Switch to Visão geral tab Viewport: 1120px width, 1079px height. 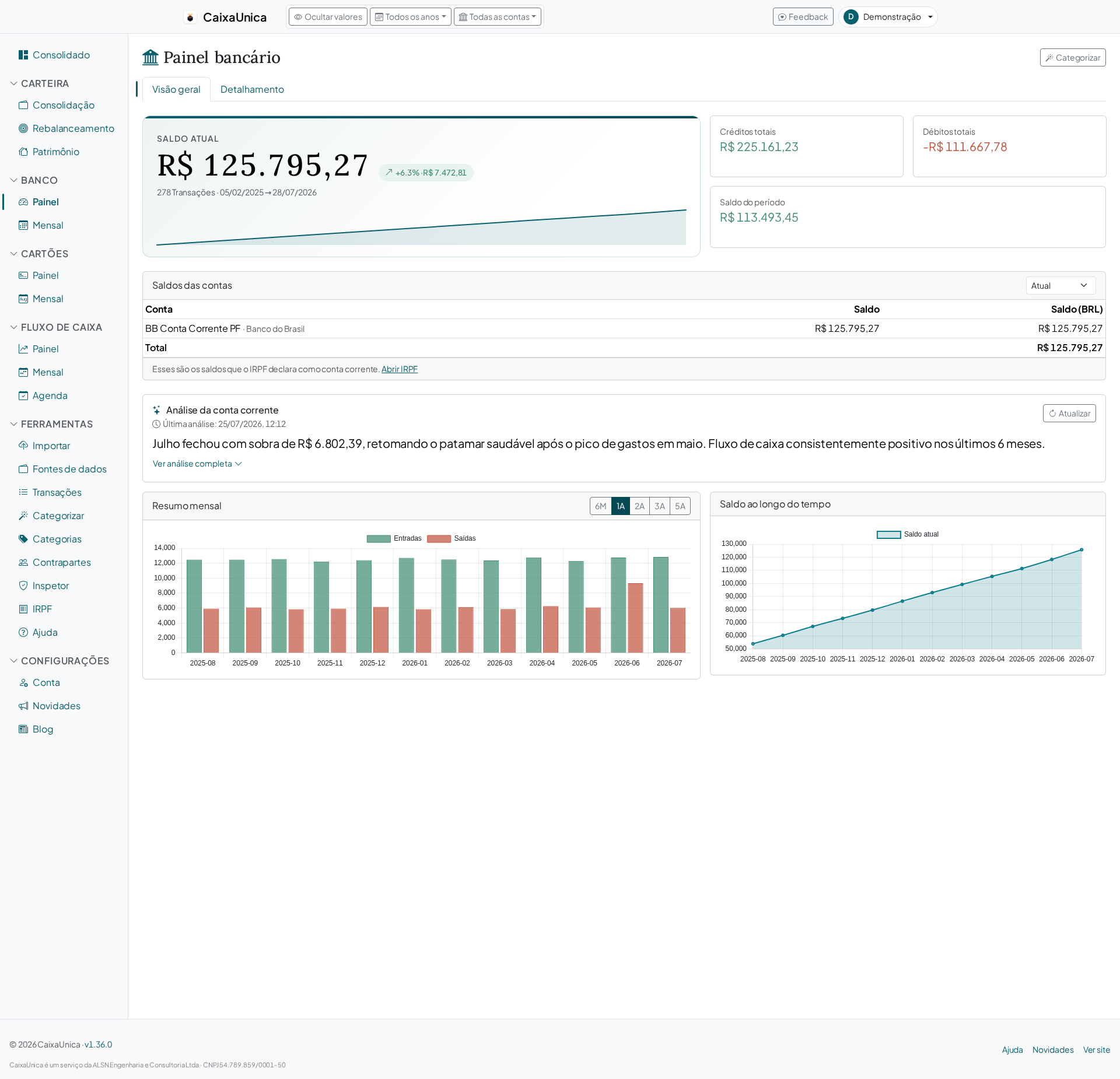tap(176, 89)
